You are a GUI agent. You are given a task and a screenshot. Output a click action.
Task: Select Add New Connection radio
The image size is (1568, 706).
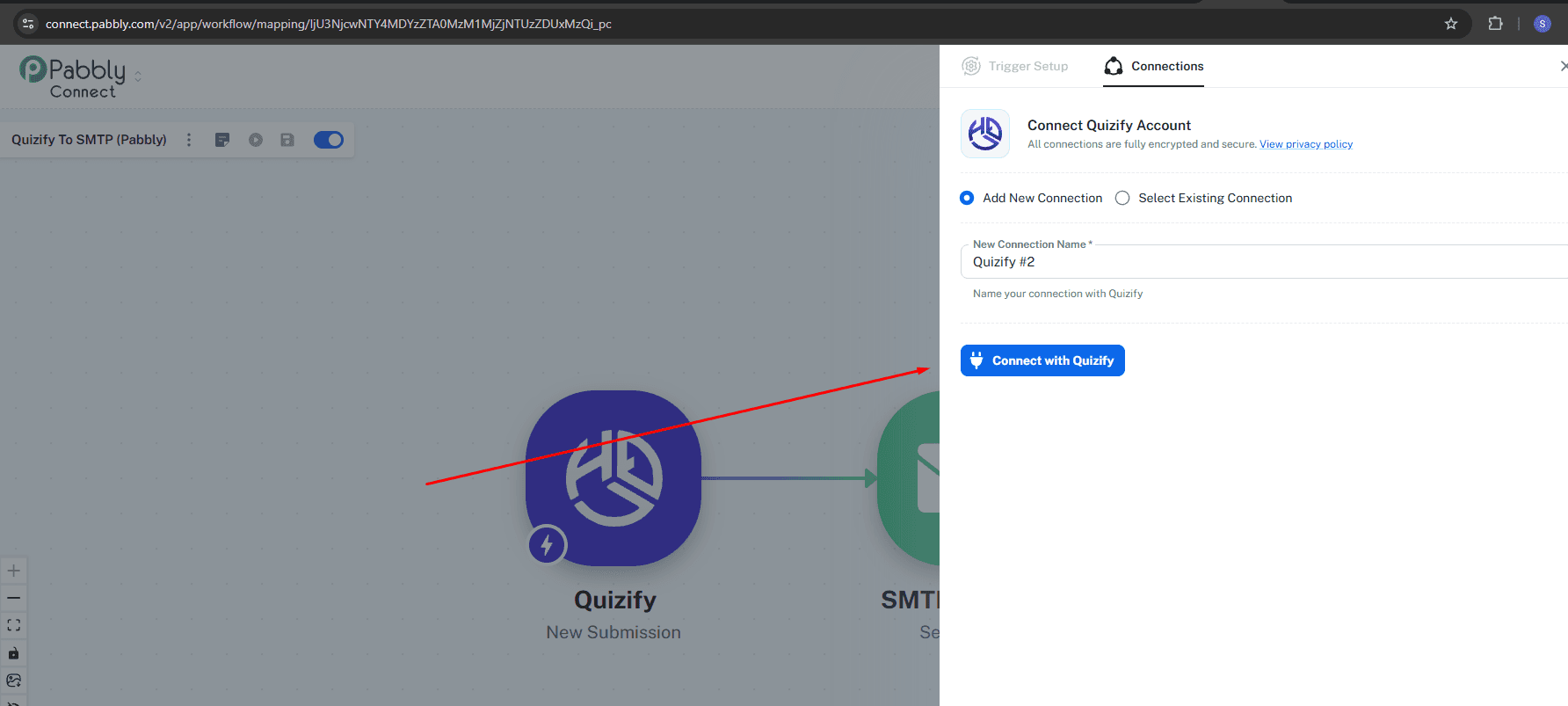[967, 198]
